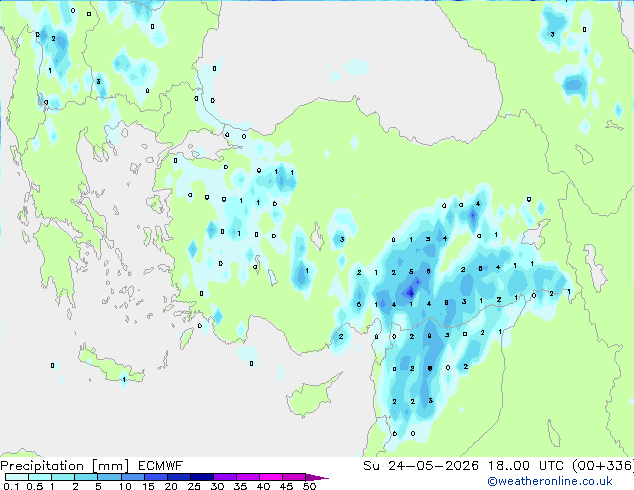Select the 25–30 mm navy legend swatch
The image size is (634, 490).
(202, 477)
